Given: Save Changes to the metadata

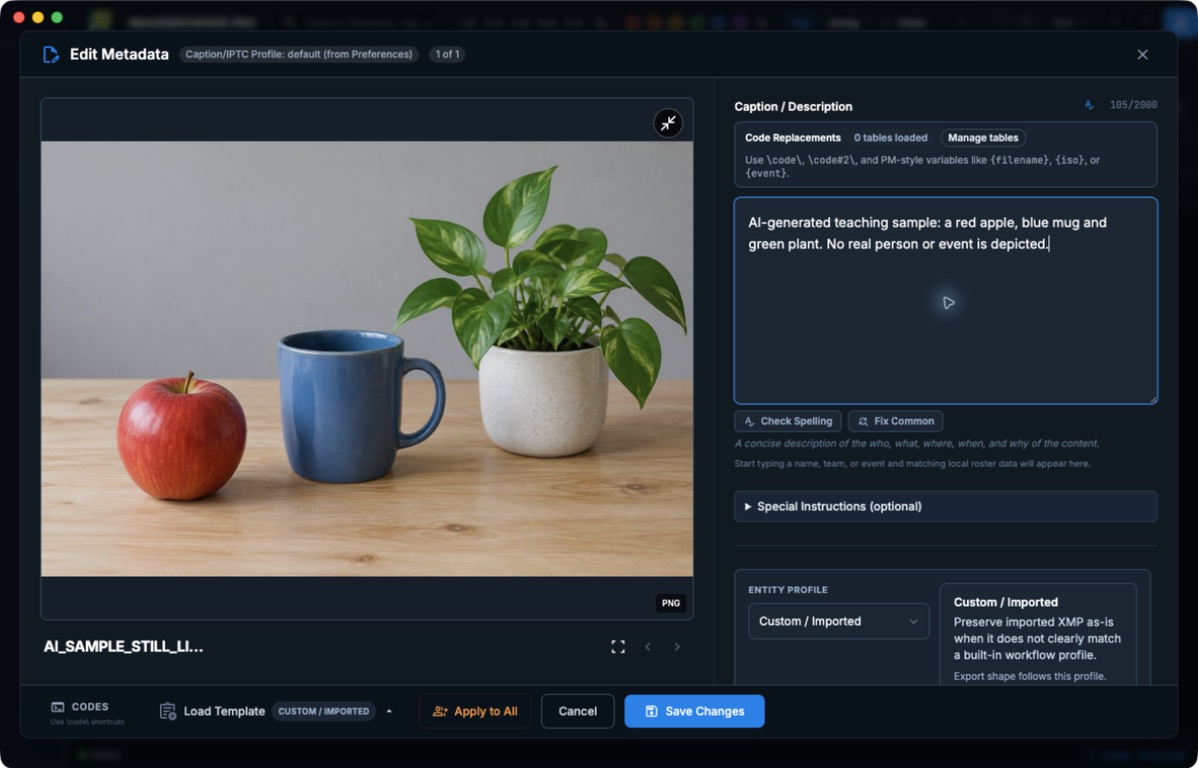Looking at the screenshot, I should pos(695,711).
